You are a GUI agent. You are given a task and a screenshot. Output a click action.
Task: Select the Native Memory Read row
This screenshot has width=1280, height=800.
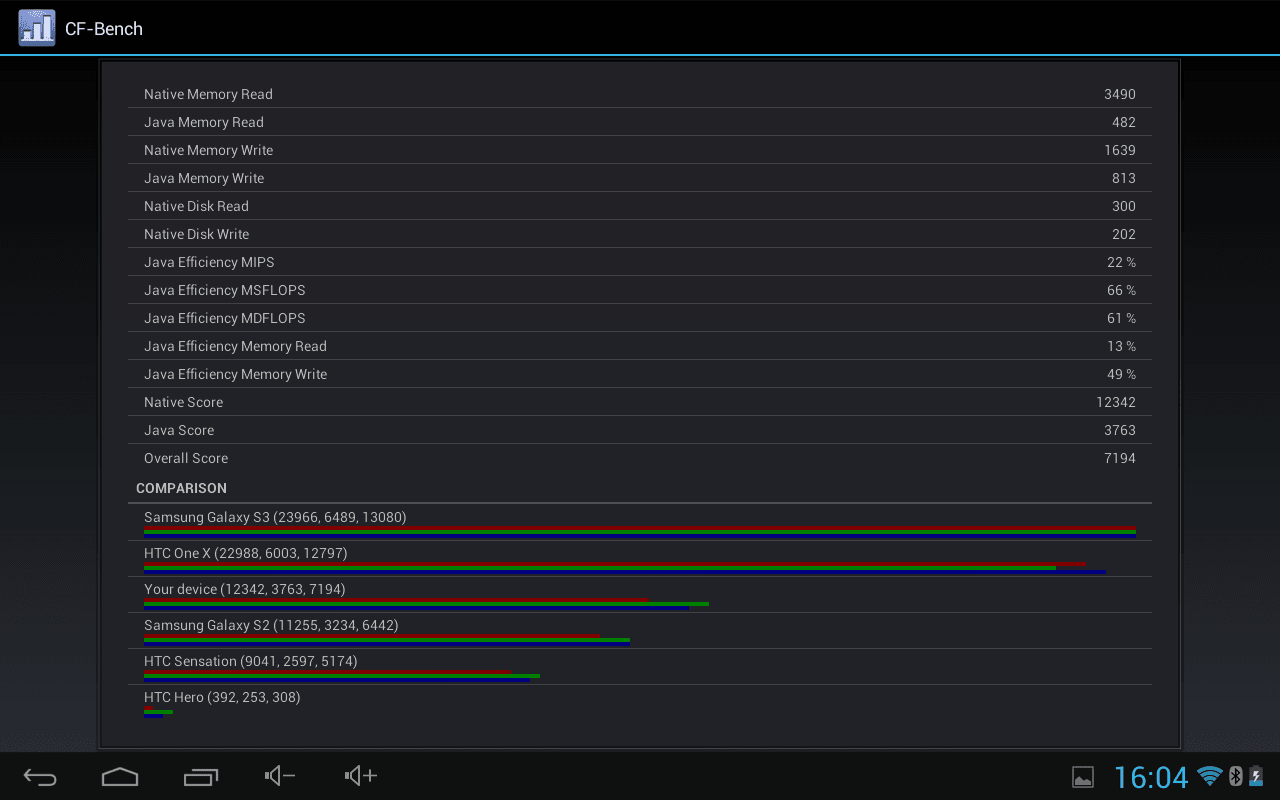click(x=640, y=94)
